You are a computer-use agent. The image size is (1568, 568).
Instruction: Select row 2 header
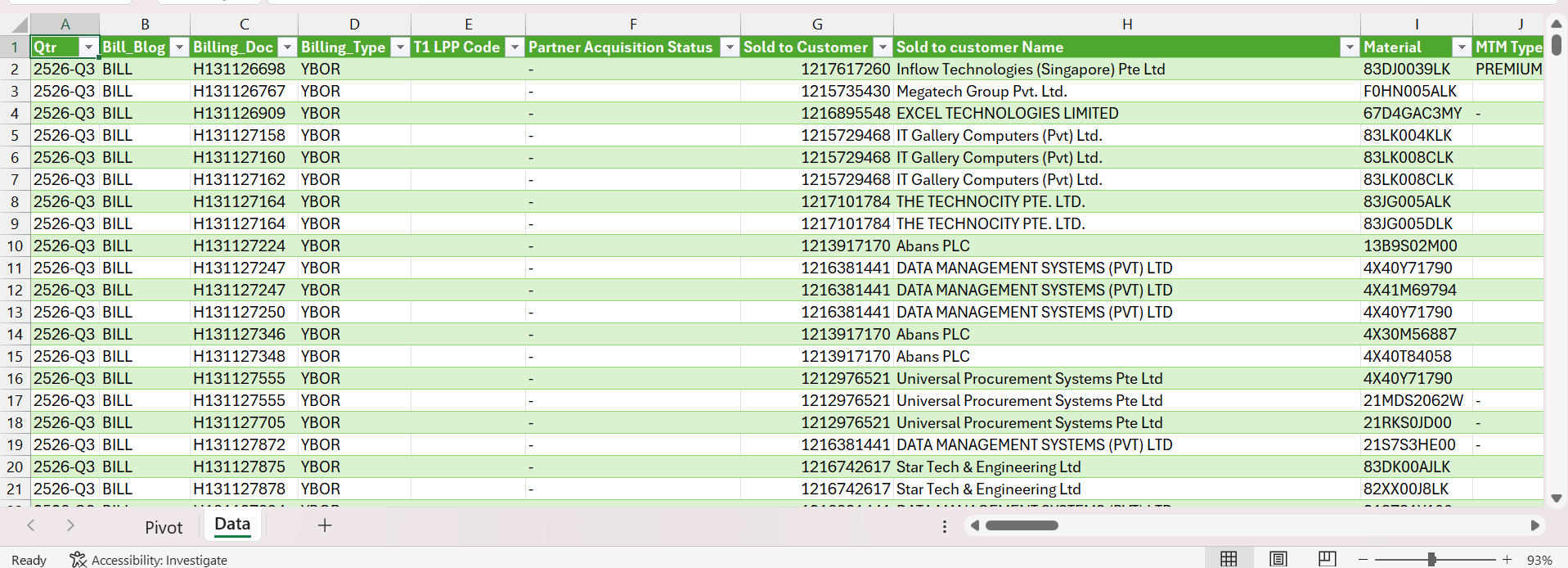pyautogui.click(x=15, y=70)
